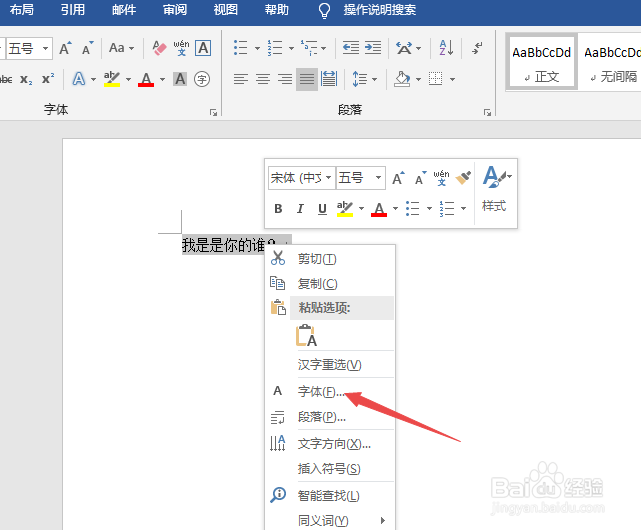The height and width of the screenshot is (530, 641).
Task: Click the ribbon bullets list icon
Action: [x=240, y=47]
